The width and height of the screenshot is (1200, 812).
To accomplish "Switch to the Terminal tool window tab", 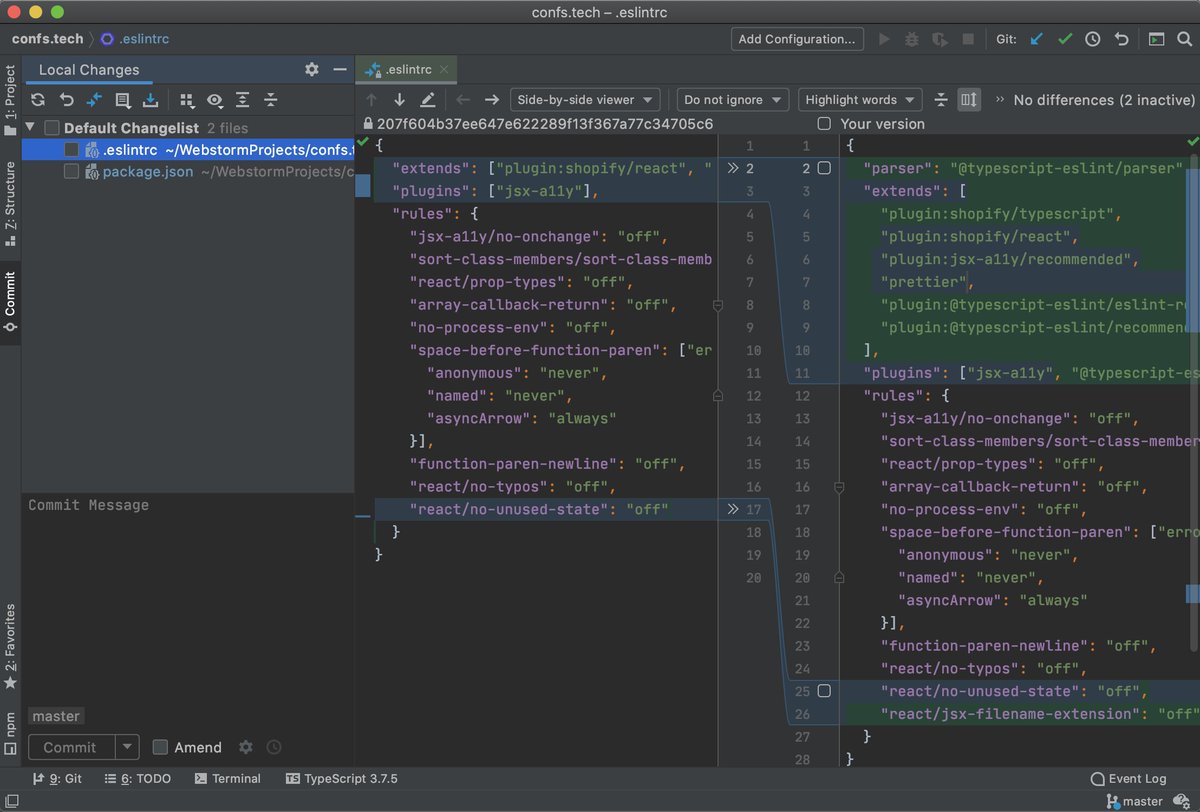I will coord(227,779).
